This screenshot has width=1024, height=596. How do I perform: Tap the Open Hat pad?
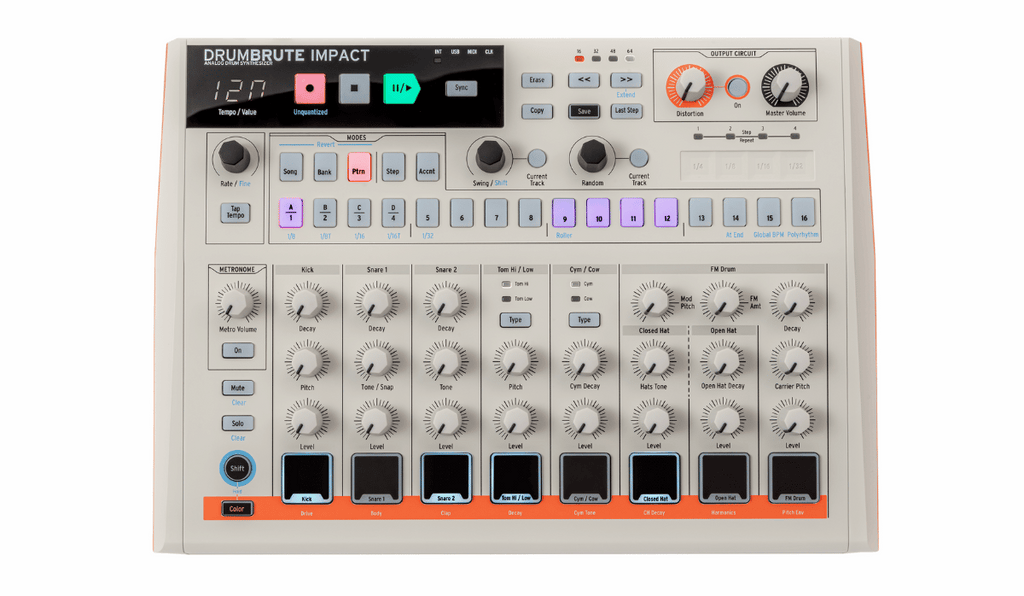[x=724, y=478]
